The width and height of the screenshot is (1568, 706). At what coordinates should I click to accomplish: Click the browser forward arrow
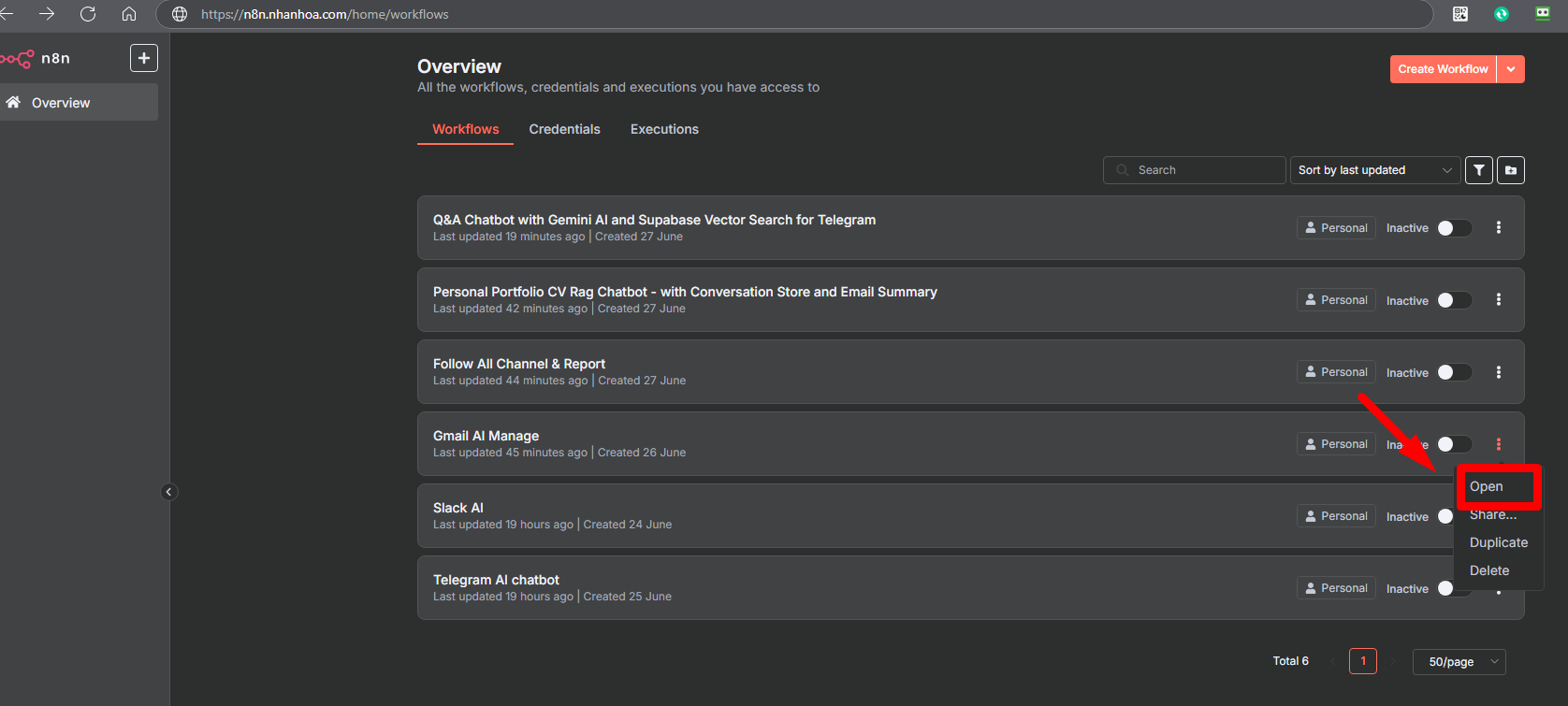coord(47,14)
